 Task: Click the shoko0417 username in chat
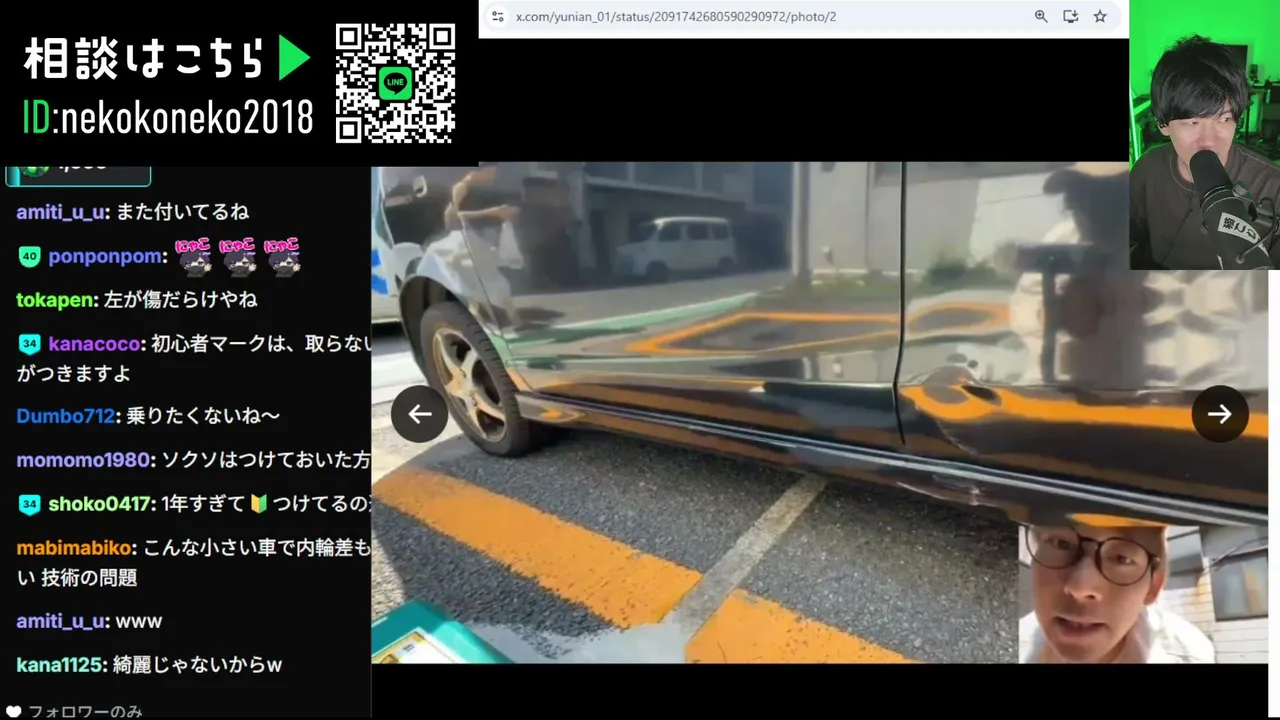(101, 505)
